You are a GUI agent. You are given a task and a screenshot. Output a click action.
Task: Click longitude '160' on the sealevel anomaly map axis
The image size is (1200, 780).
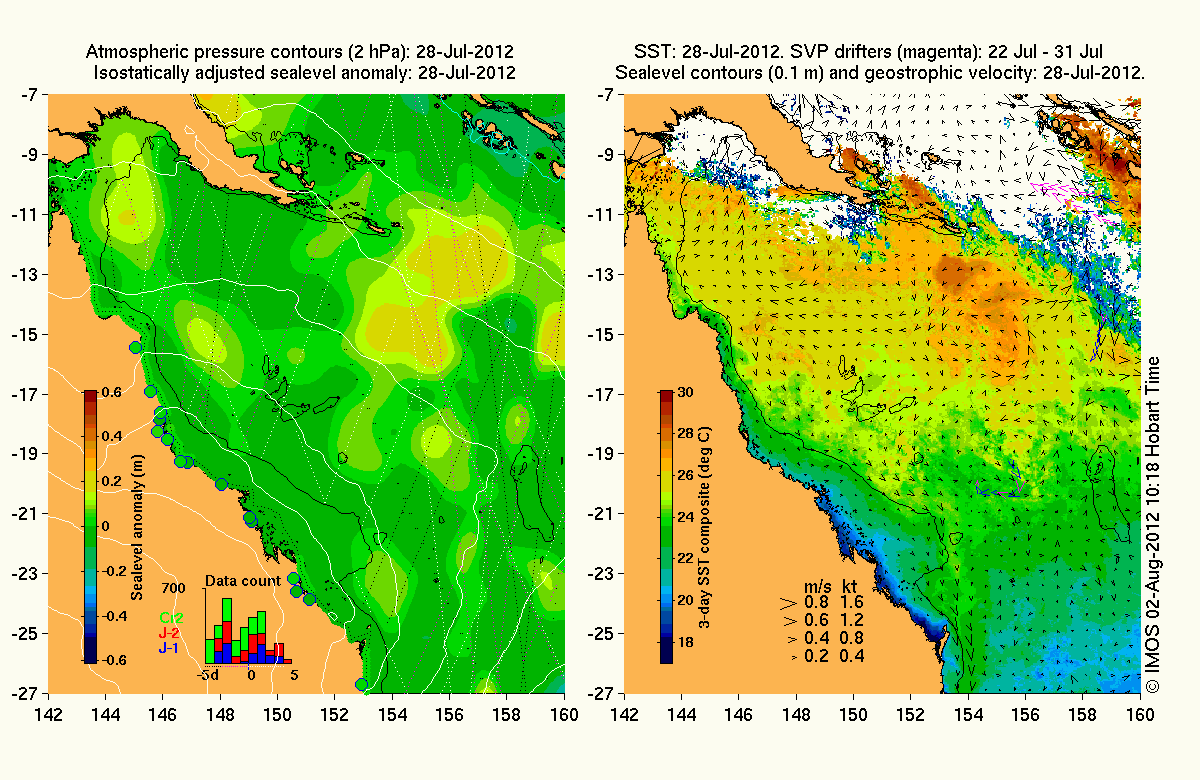[x=564, y=715]
